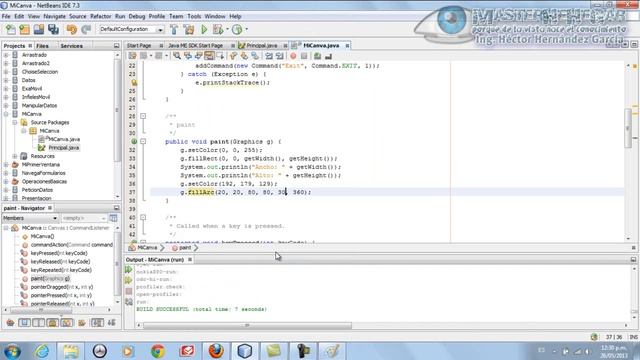
Task: Click the Navigator filter field
Action: click(x=84, y=218)
